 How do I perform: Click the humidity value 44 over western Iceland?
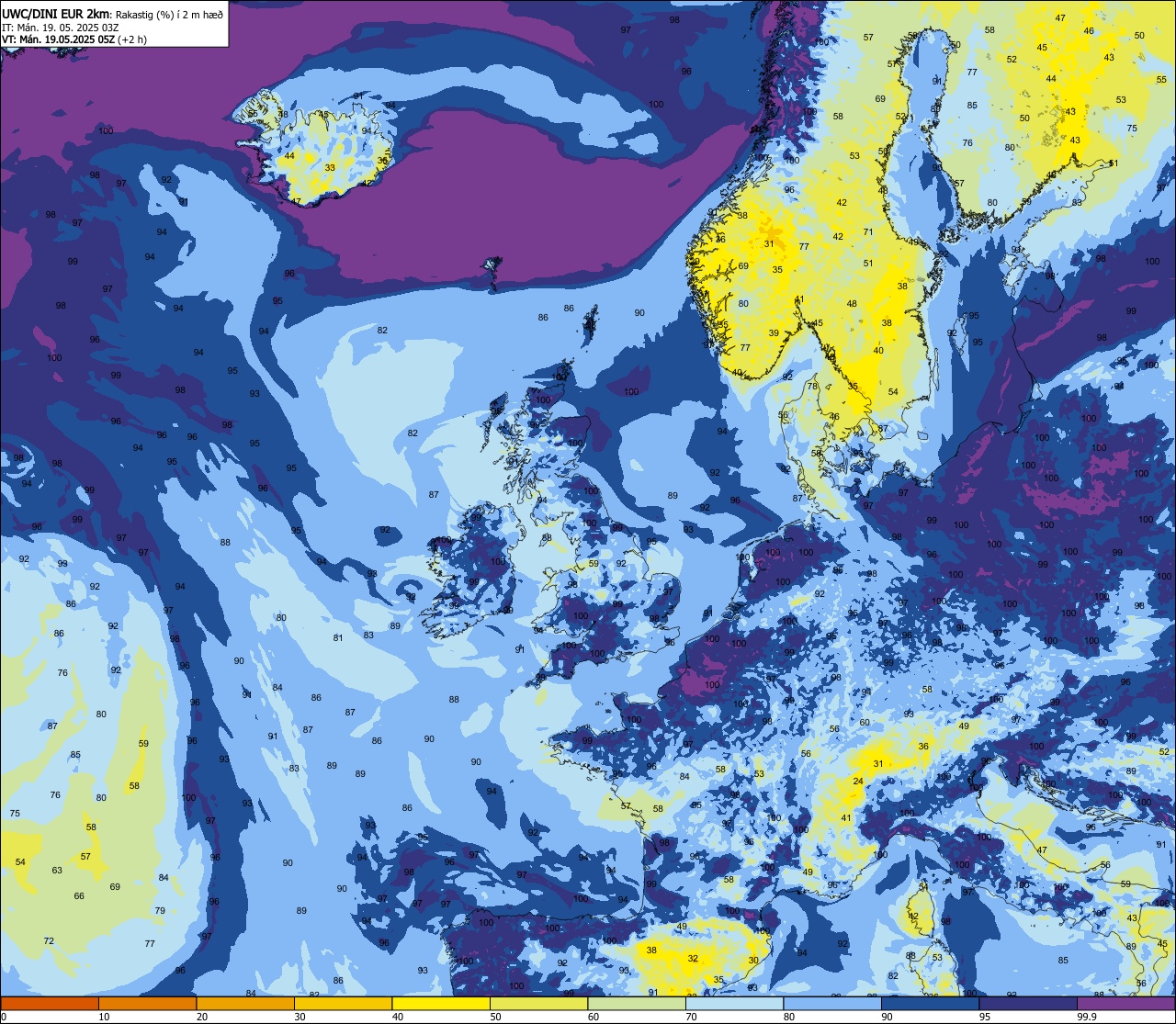[x=289, y=156]
